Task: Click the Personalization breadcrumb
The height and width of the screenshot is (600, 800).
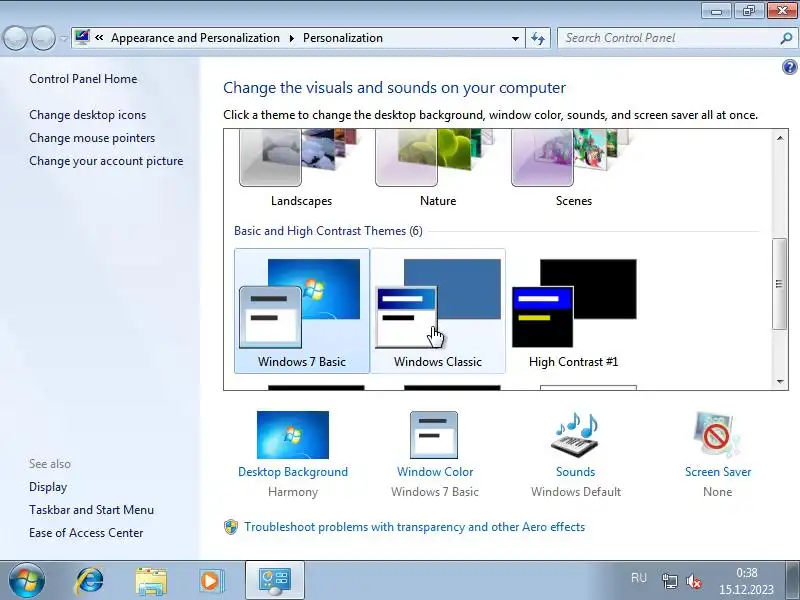Action: tap(343, 38)
